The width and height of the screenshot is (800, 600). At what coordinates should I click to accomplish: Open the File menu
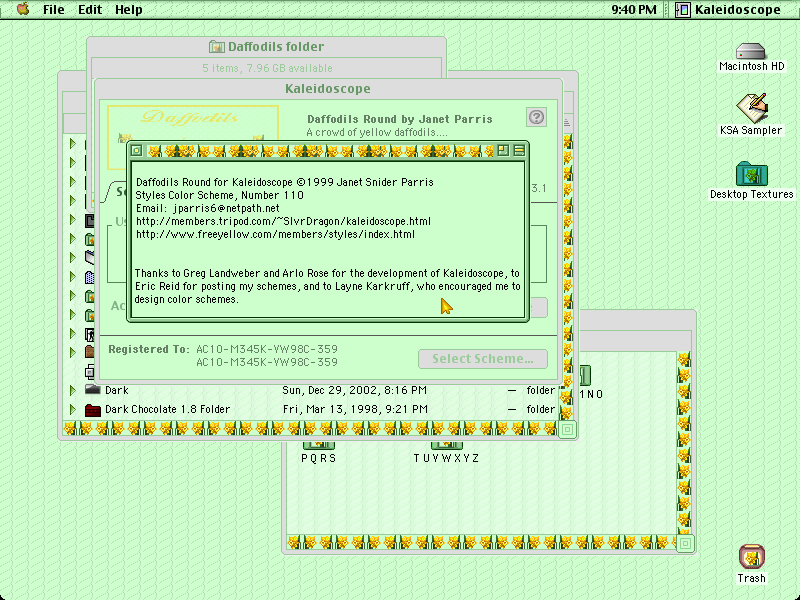pyautogui.click(x=54, y=10)
